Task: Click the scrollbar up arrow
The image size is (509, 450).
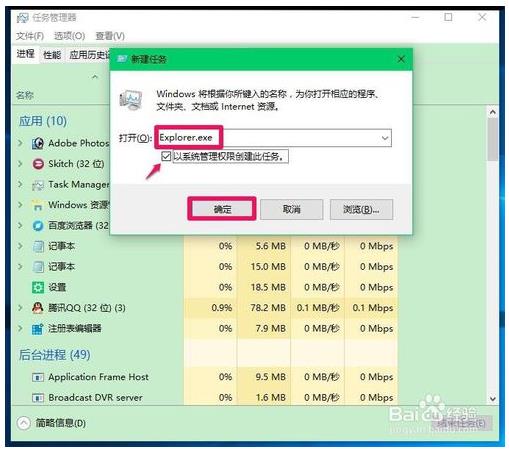Action: (492, 112)
